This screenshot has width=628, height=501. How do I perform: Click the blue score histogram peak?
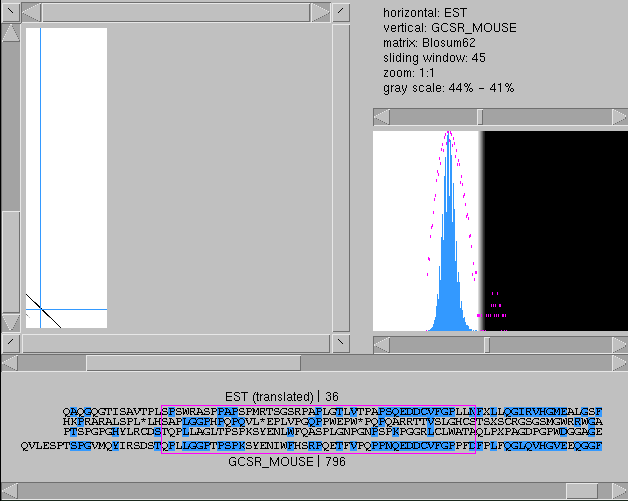click(449, 136)
